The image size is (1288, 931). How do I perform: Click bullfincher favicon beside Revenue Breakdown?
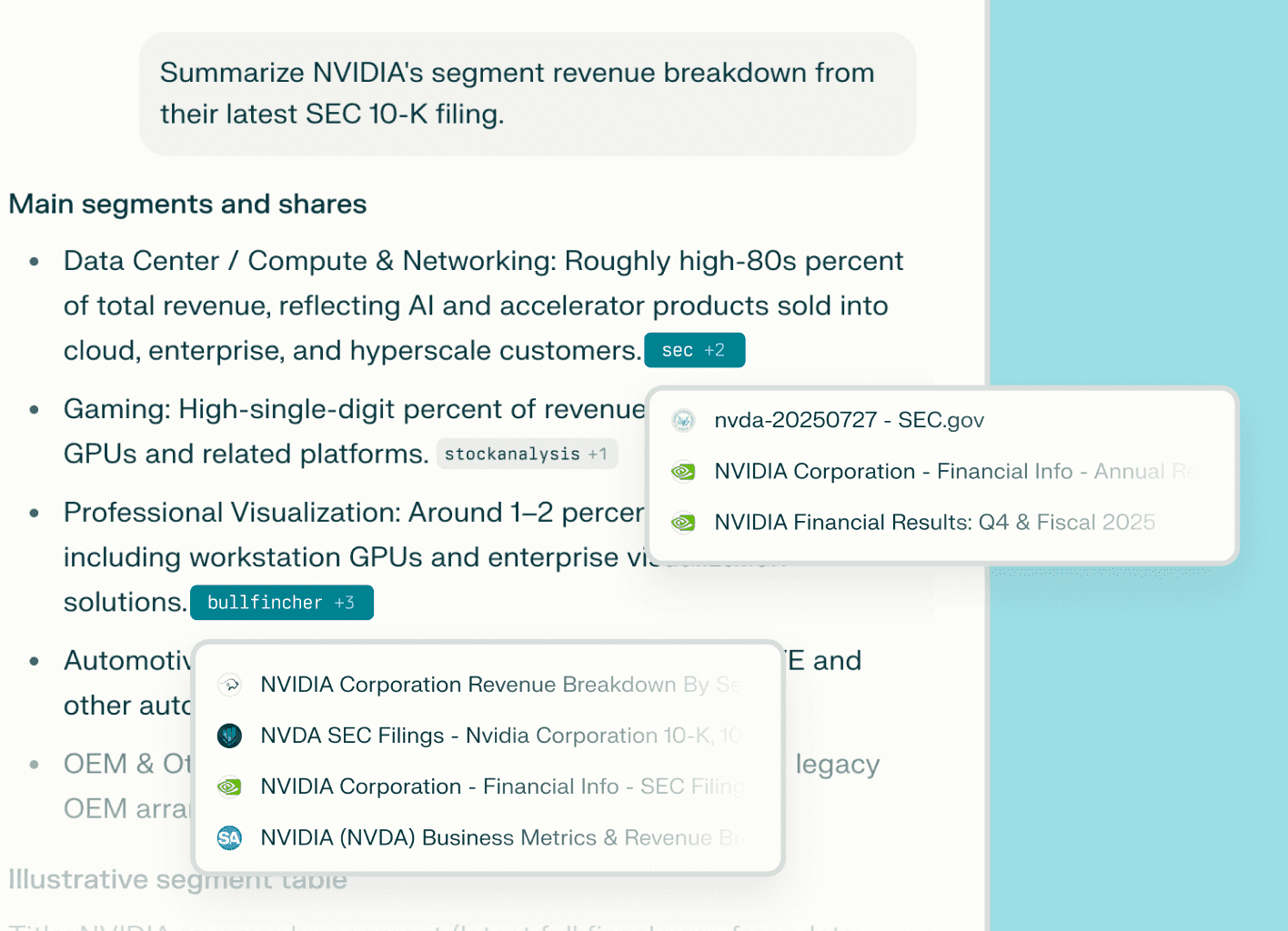(x=230, y=685)
